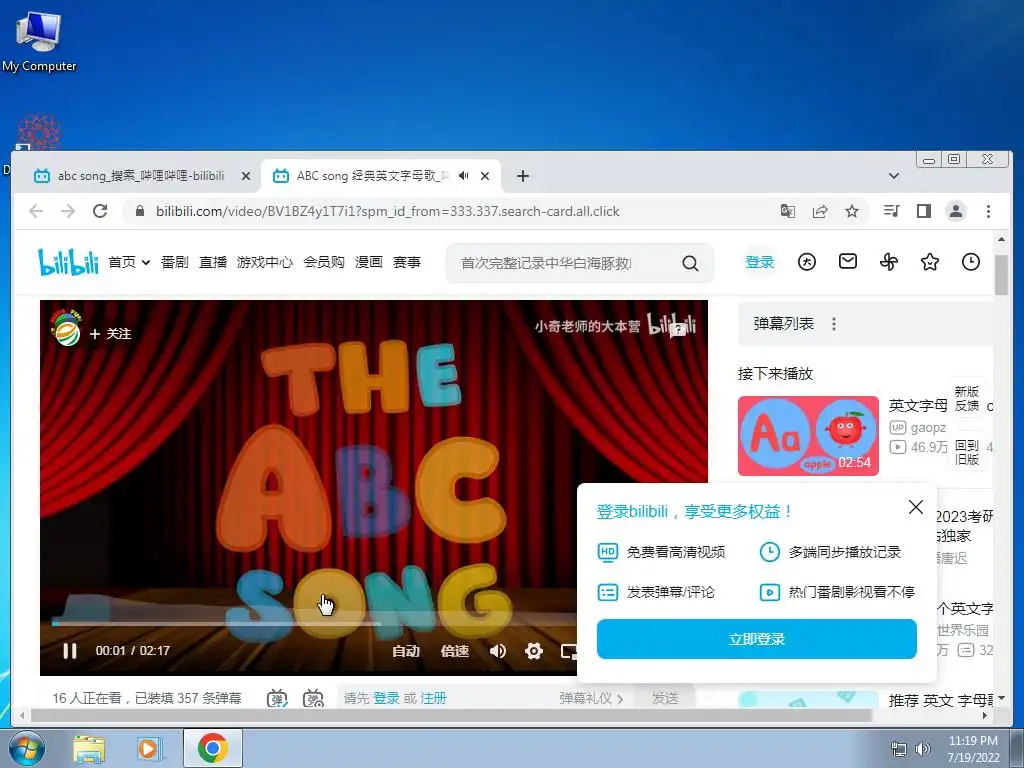Click the site lock icon
This screenshot has width=1024, height=768.
click(139, 211)
